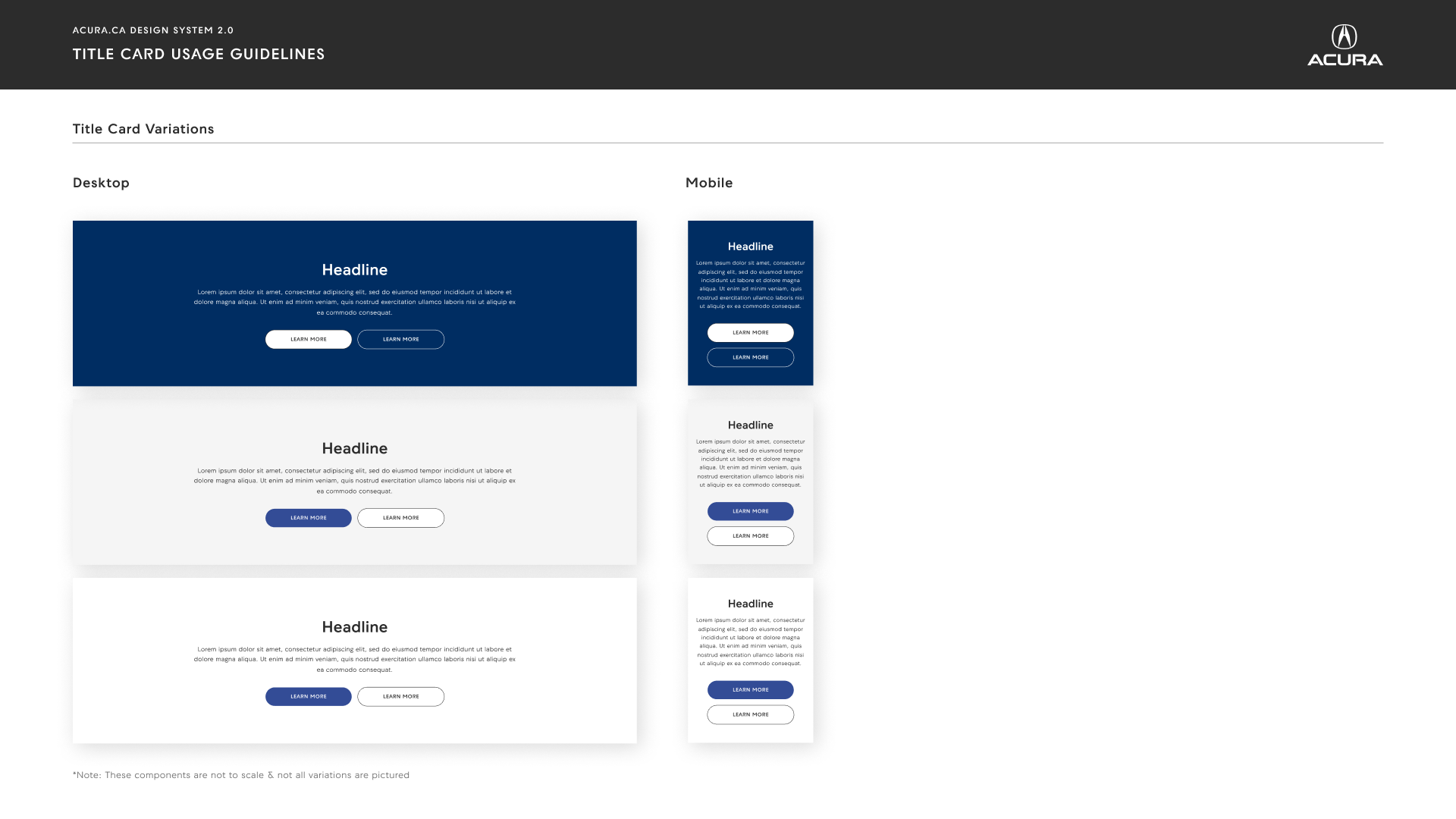Click the footnote about components not to scale
The width and height of the screenshot is (1456, 819).
click(x=241, y=775)
